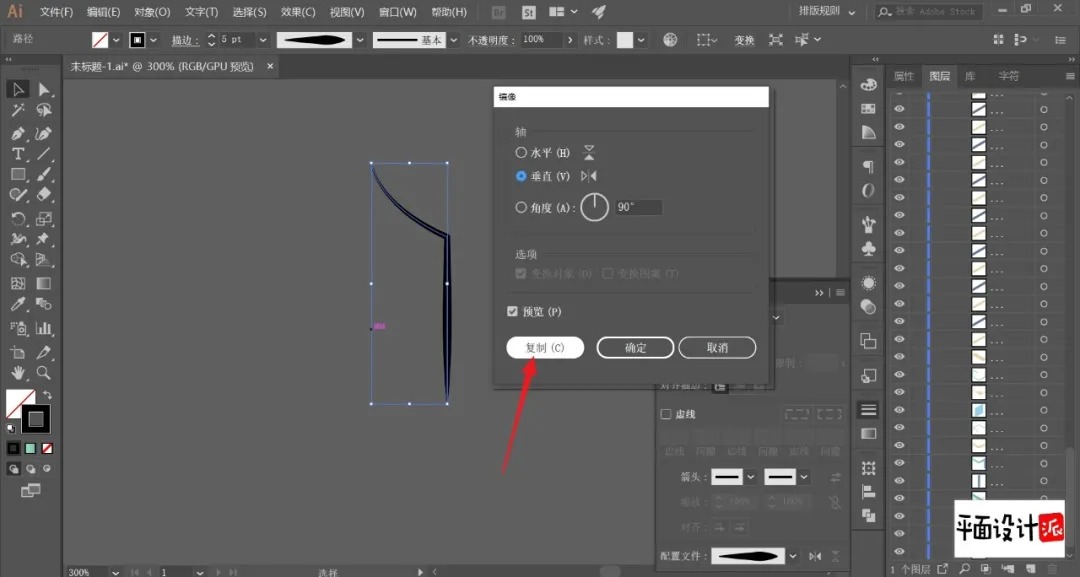Select the Rotate tool
Viewport: 1080px width, 577px height.
coord(18,219)
